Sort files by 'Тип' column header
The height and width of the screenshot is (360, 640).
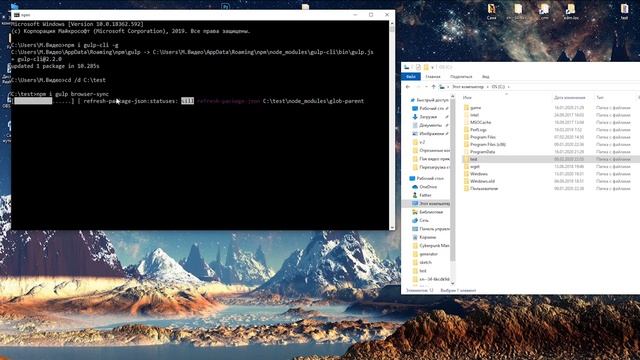600,98
